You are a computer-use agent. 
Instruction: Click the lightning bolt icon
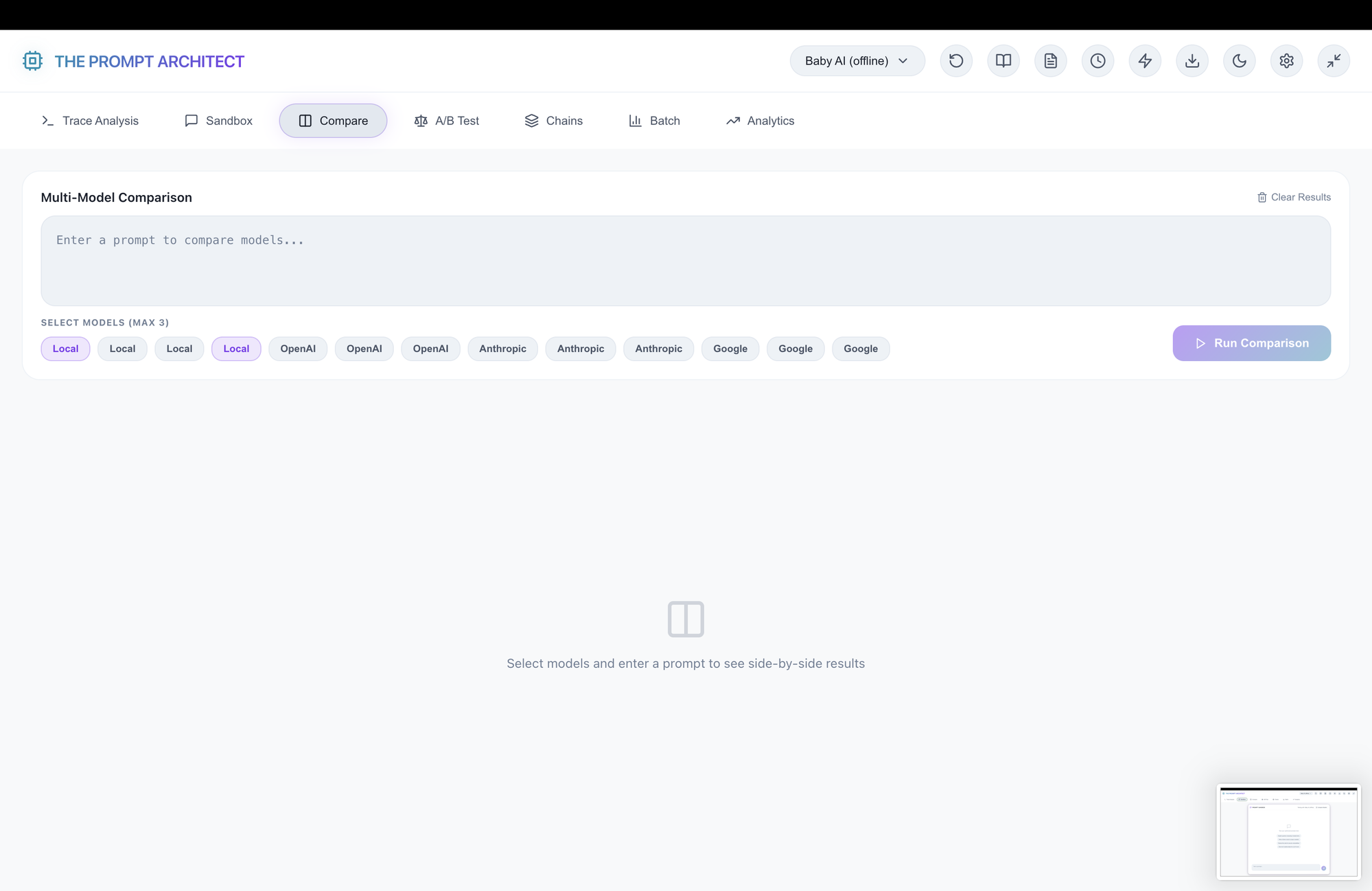[x=1145, y=61]
